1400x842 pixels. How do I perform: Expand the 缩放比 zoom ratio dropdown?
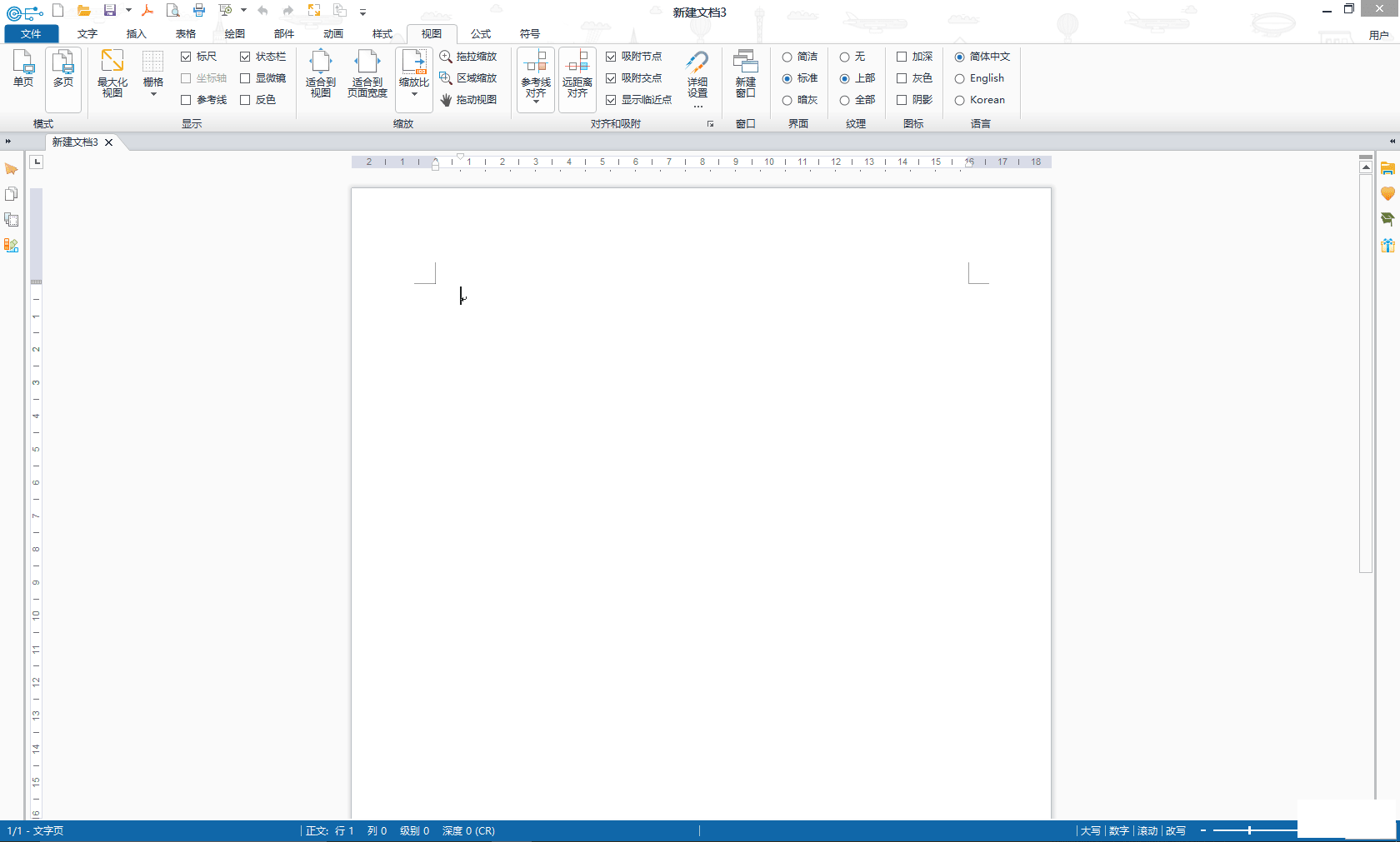click(x=414, y=95)
